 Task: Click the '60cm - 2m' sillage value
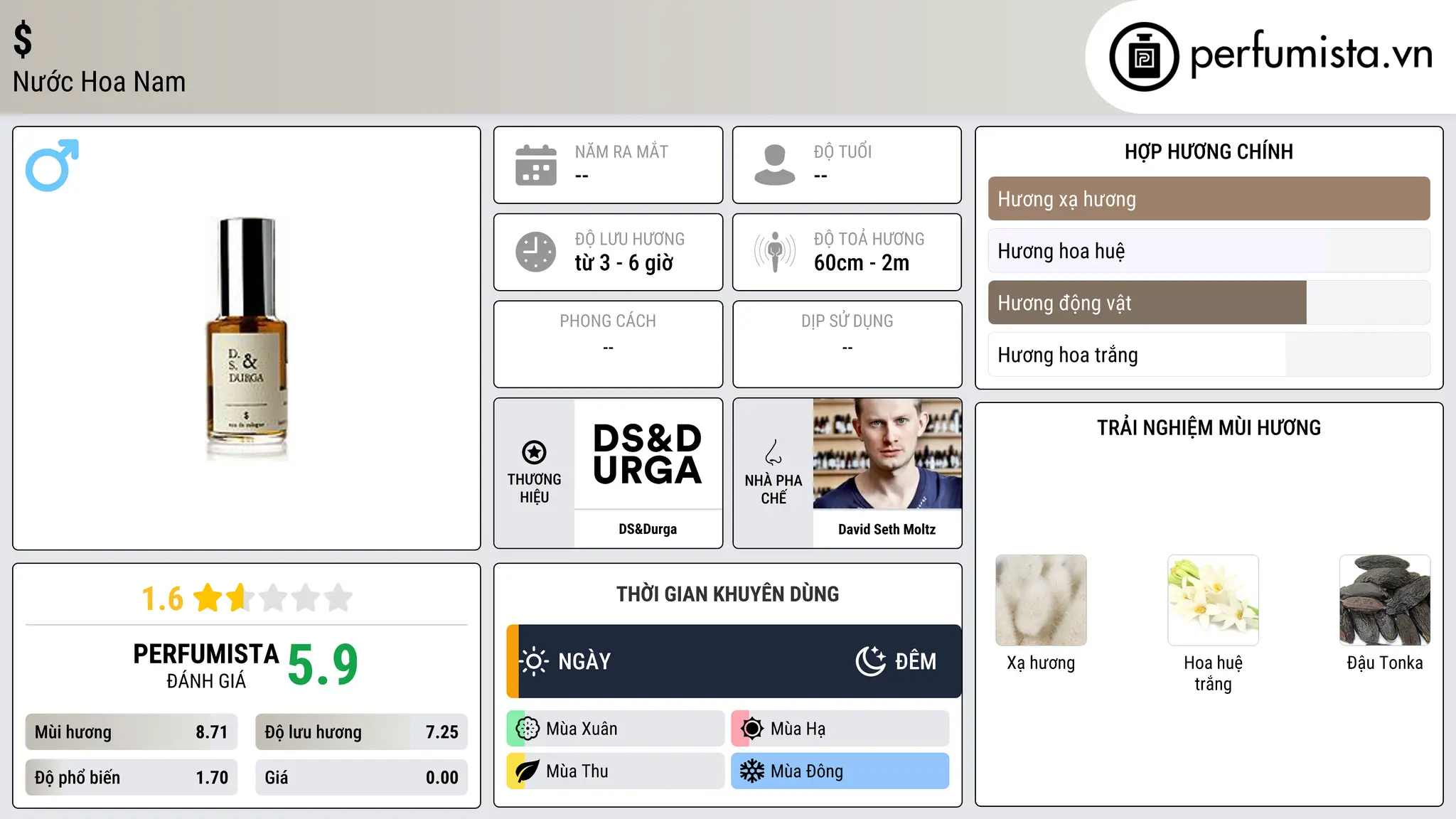[x=862, y=262]
